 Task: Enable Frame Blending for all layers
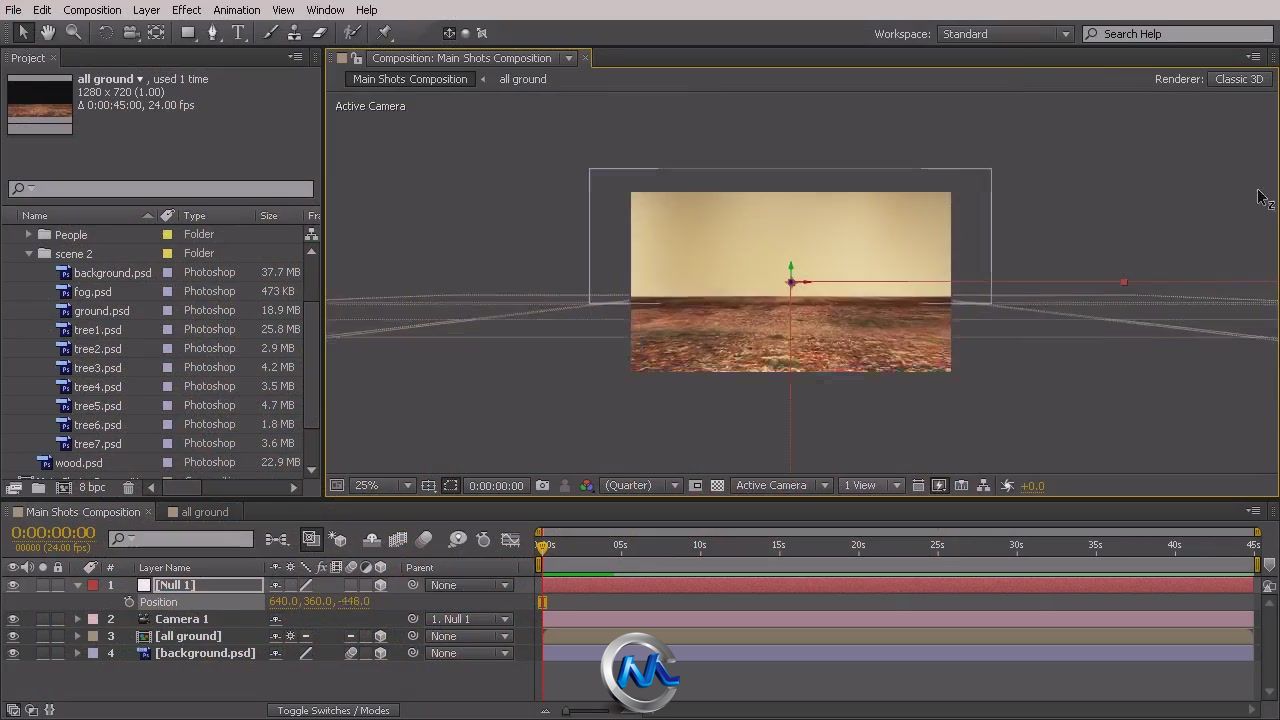click(398, 540)
